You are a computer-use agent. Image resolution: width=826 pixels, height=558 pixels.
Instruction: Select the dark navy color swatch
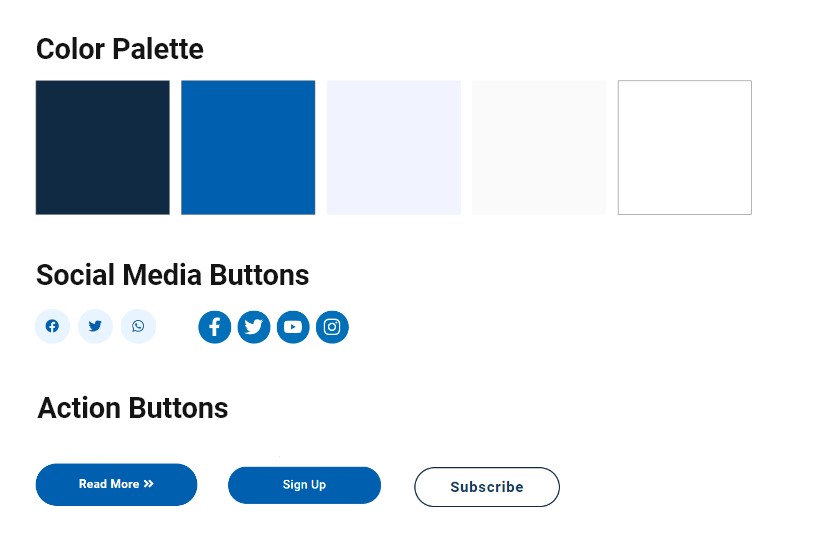point(103,148)
